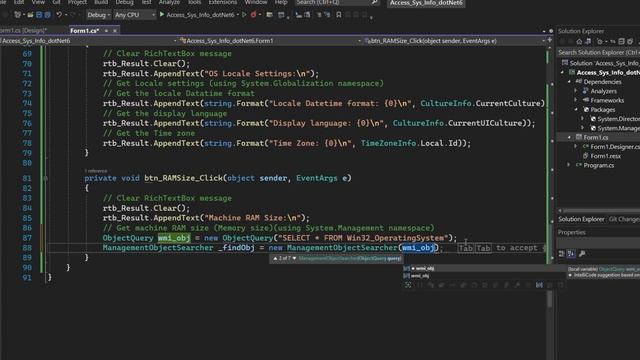
Task: Click the Alphabetical sort icon in Properties
Action: tap(571, 254)
